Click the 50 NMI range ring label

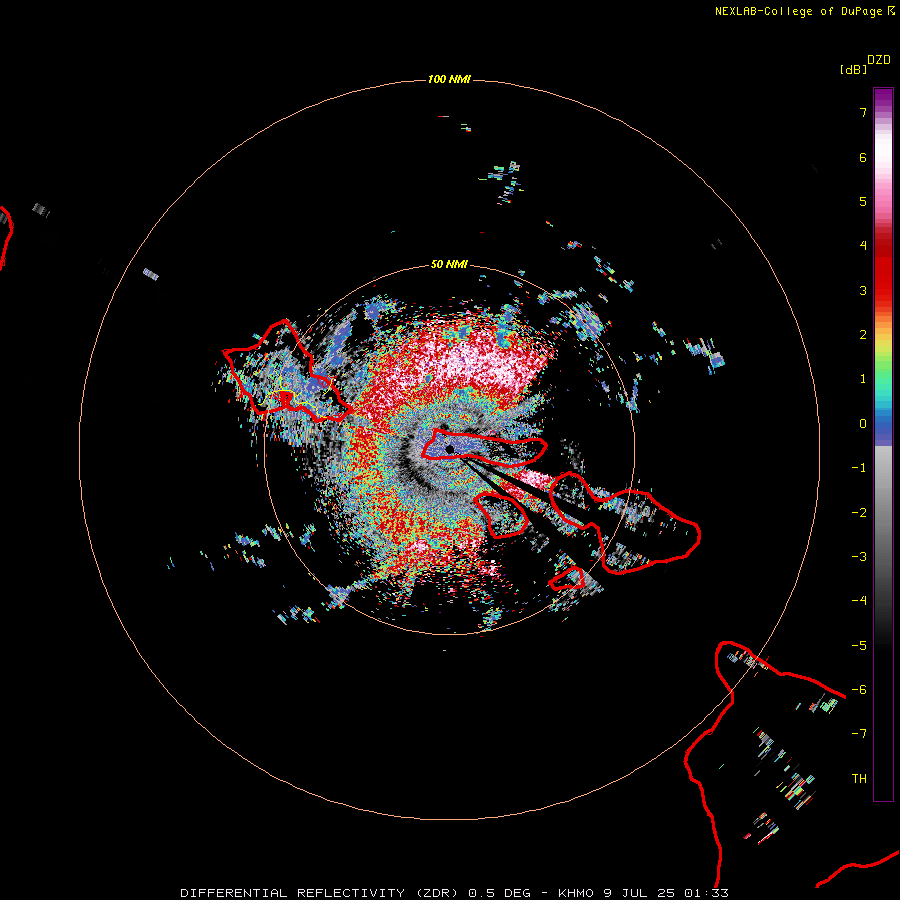(449, 264)
